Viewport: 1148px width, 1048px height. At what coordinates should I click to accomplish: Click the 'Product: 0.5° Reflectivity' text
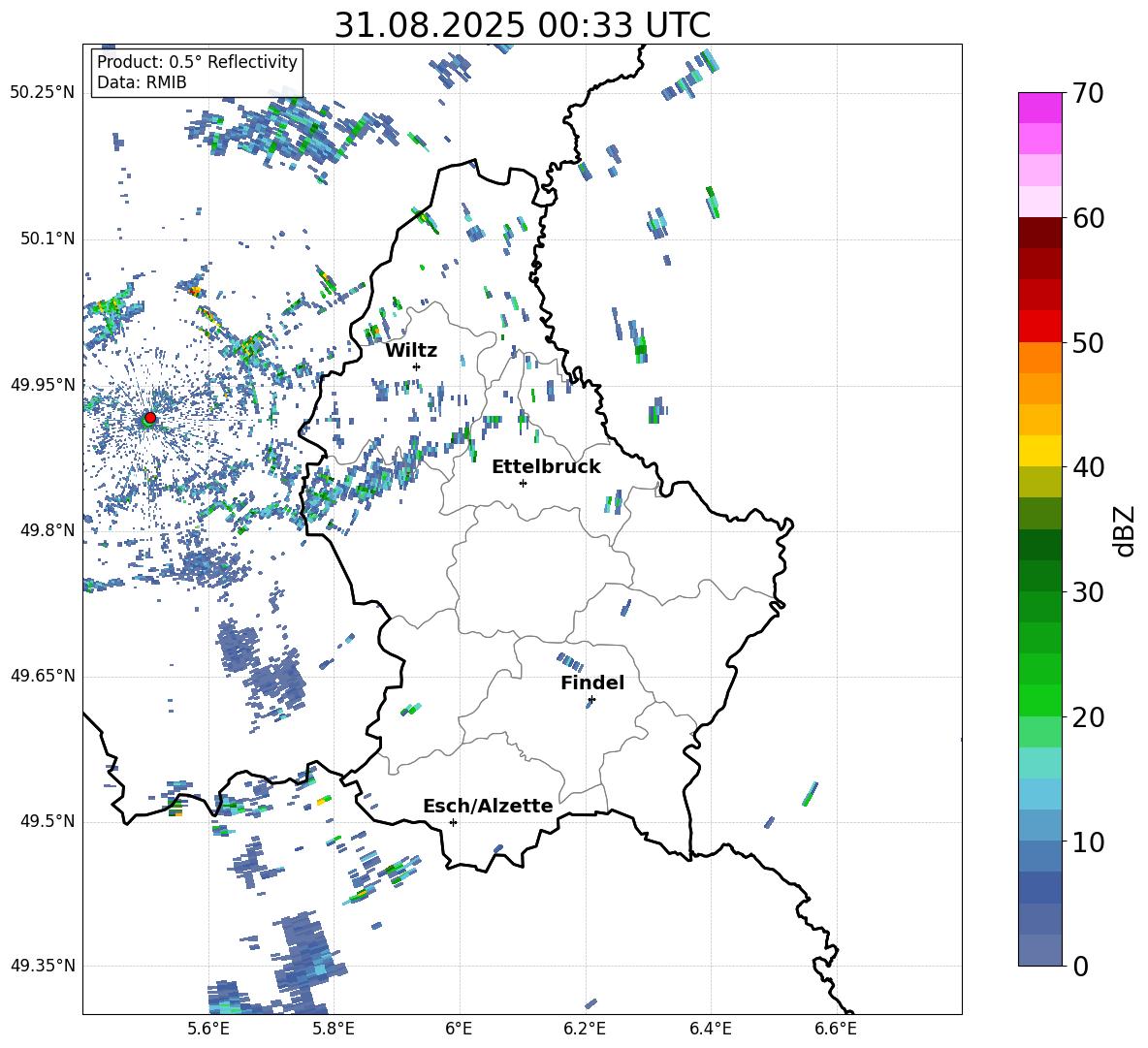pyautogui.click(x=197, y=61)
